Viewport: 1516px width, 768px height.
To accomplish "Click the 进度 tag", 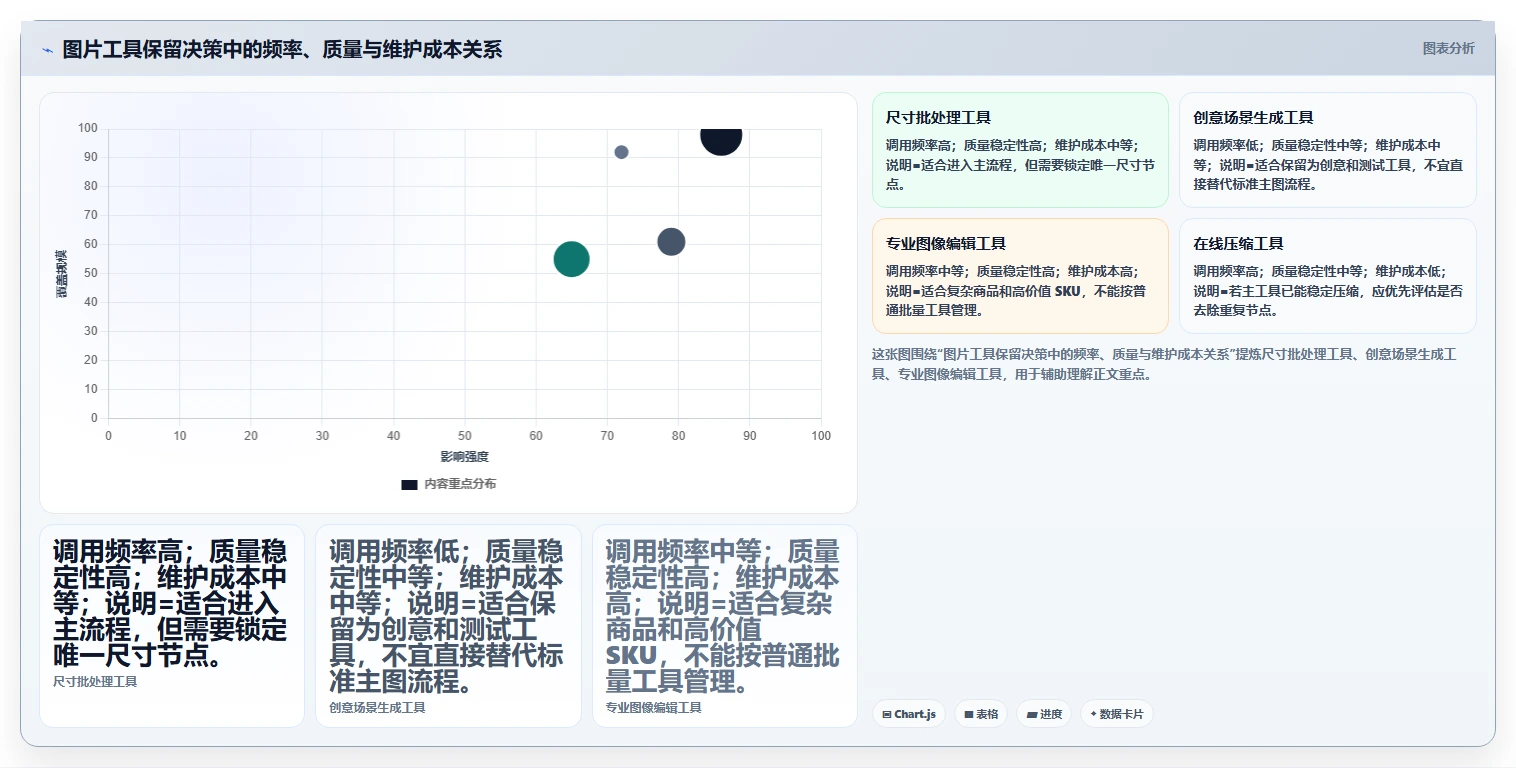I will click(1044, 714).
